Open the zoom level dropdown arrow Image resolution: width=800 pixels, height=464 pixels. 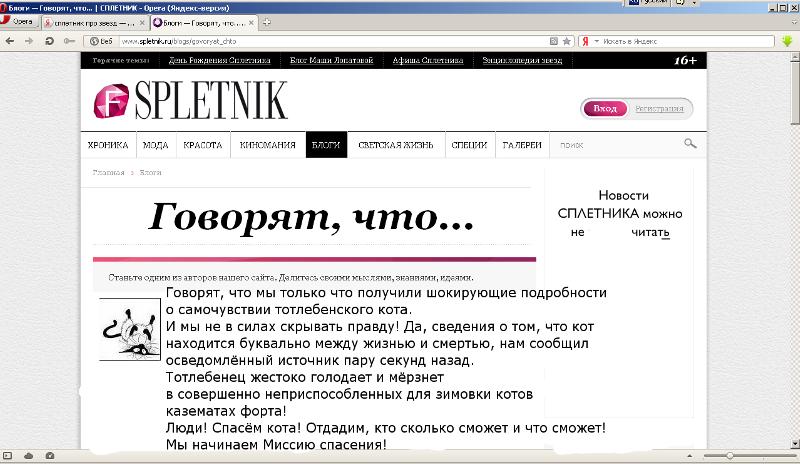pos(690,456)
